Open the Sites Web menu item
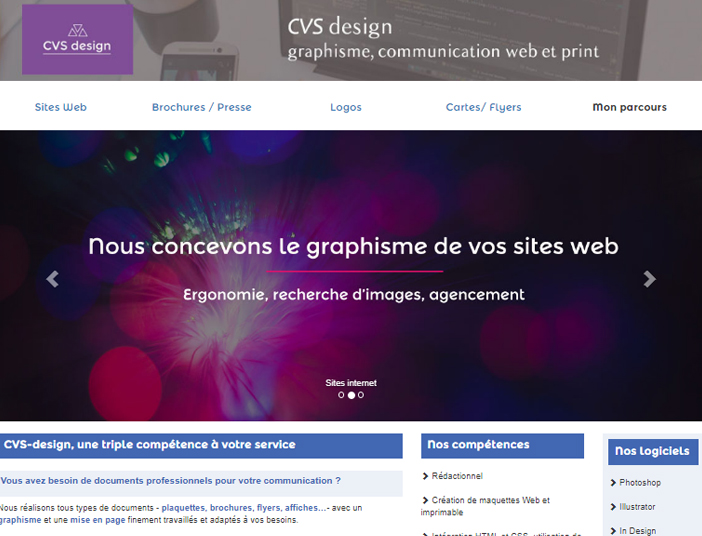The height and width of the screenshot is (536, 702). click(61, 107)
